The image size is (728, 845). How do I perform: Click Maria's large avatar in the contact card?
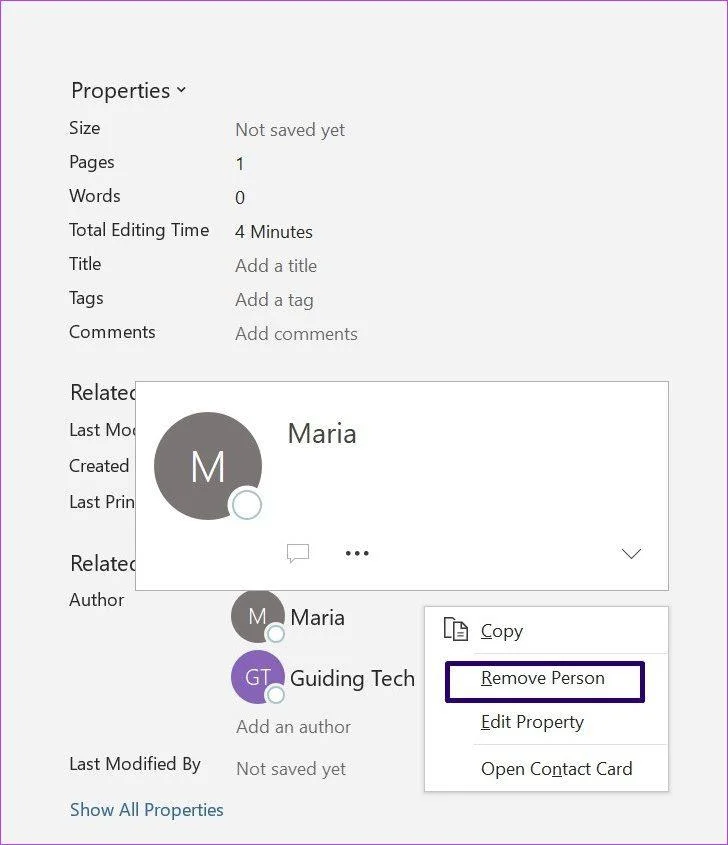coord(208,466)
